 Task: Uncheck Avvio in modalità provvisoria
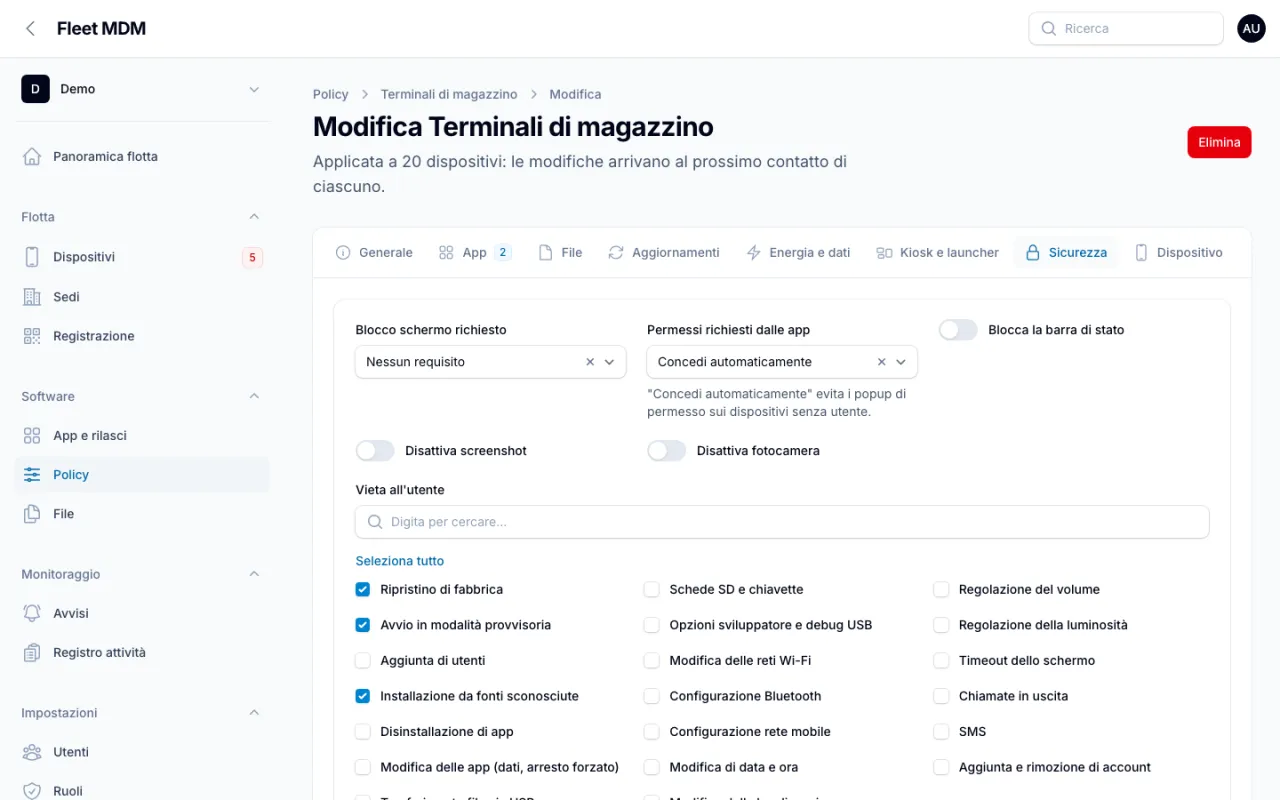[363, 625]
